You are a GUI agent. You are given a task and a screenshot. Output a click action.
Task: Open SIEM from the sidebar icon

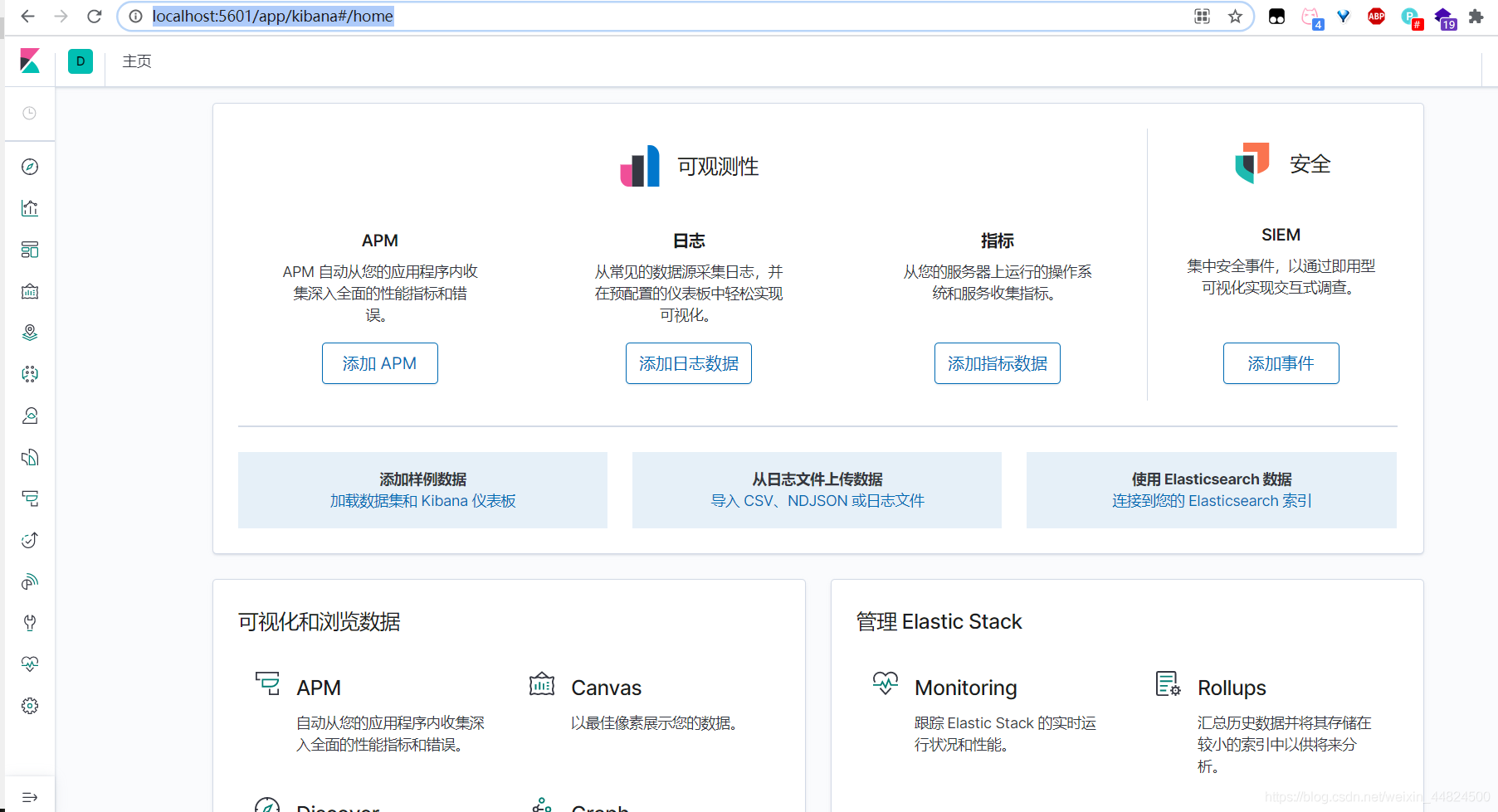[30, 581]
